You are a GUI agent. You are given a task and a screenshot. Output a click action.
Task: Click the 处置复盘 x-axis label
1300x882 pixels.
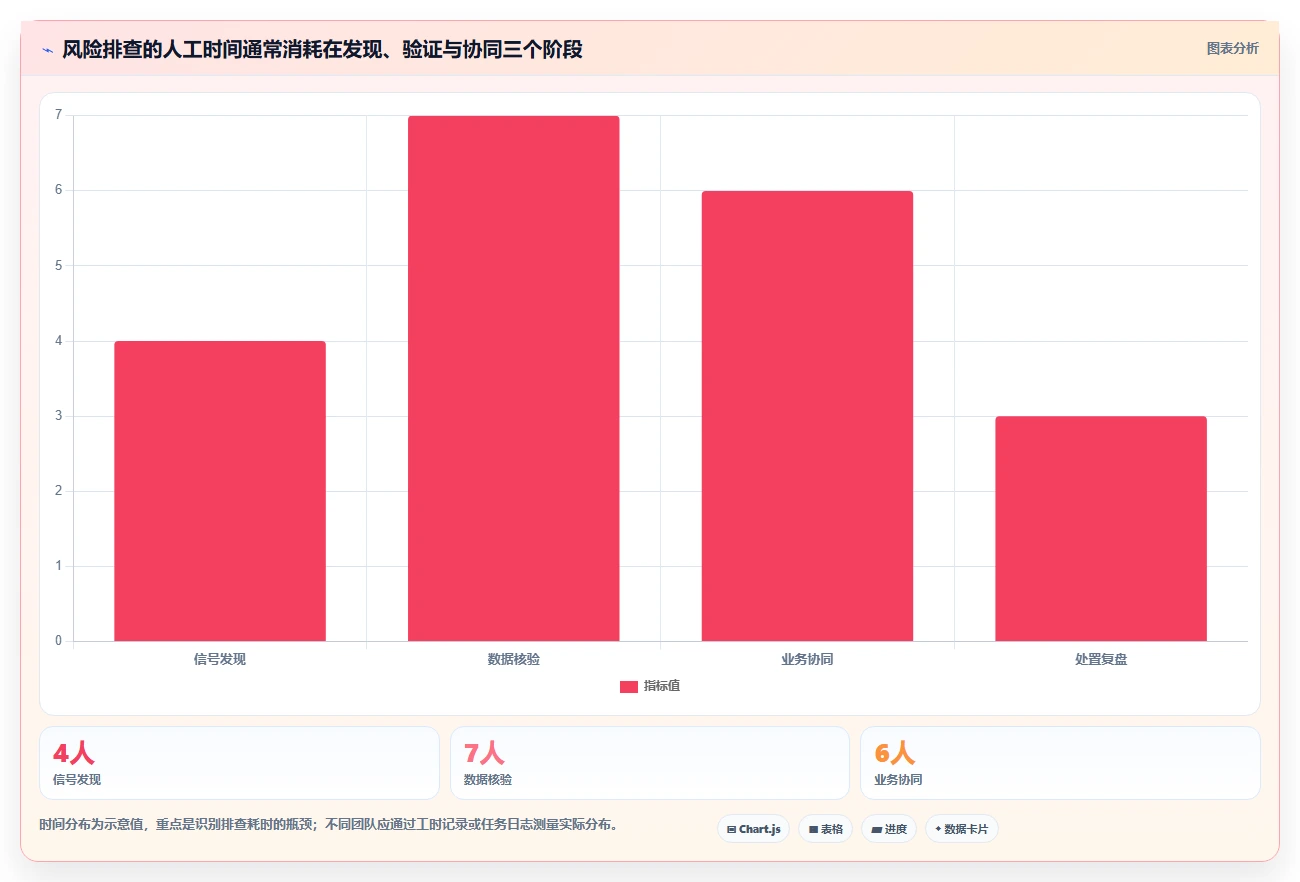pyautogui.click(x=1101, y=659)
